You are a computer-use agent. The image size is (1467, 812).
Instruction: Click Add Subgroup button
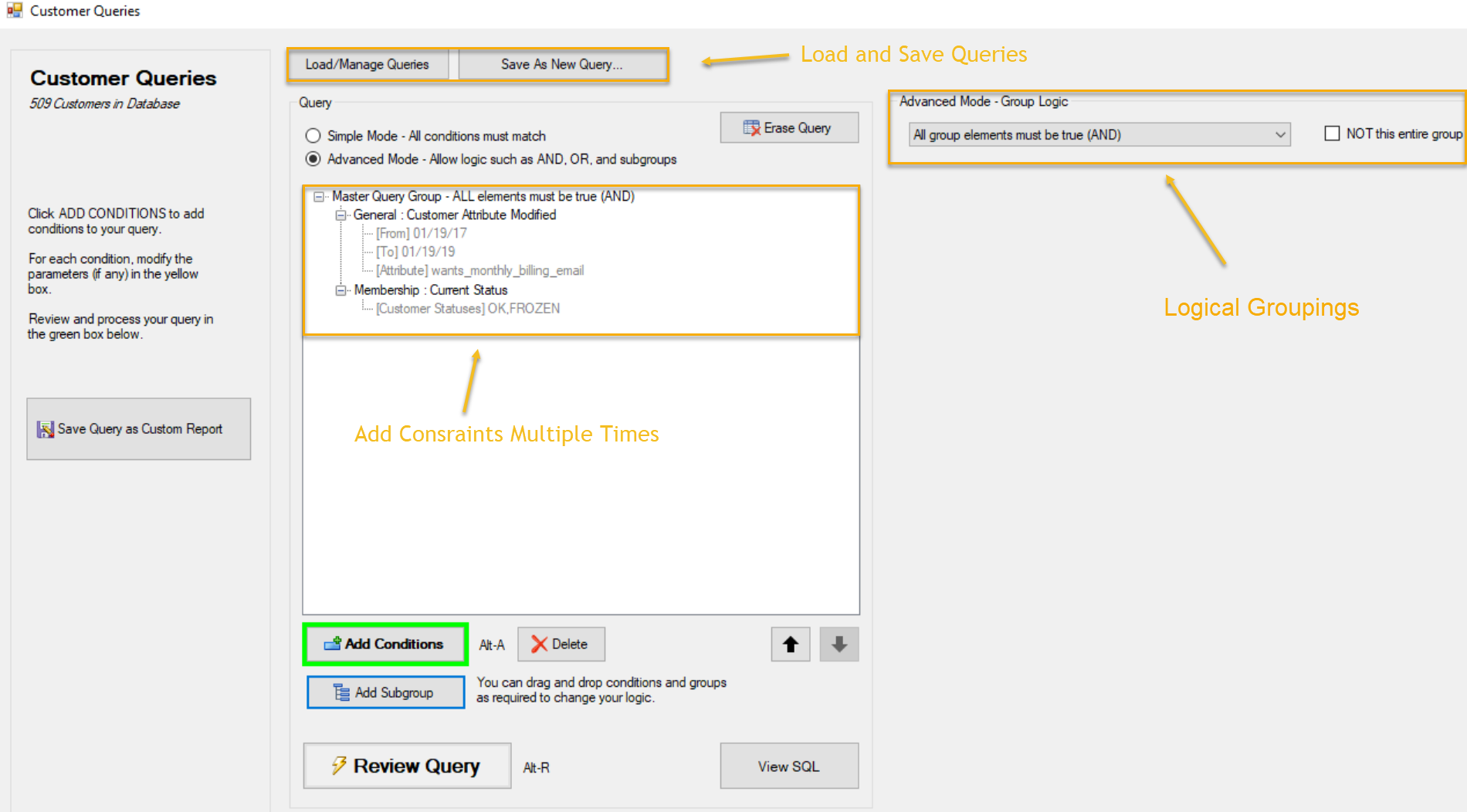[386, 692]
